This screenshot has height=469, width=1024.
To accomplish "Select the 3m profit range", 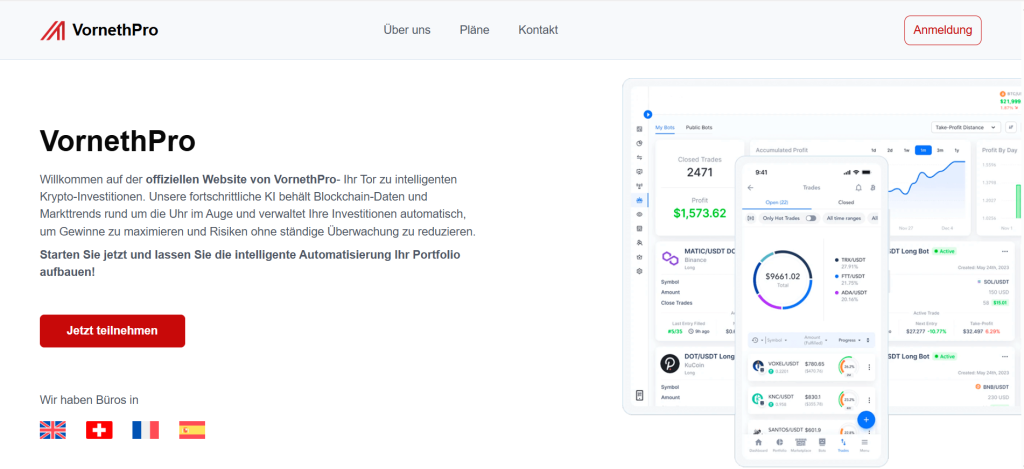I will [x=940, y=150].
